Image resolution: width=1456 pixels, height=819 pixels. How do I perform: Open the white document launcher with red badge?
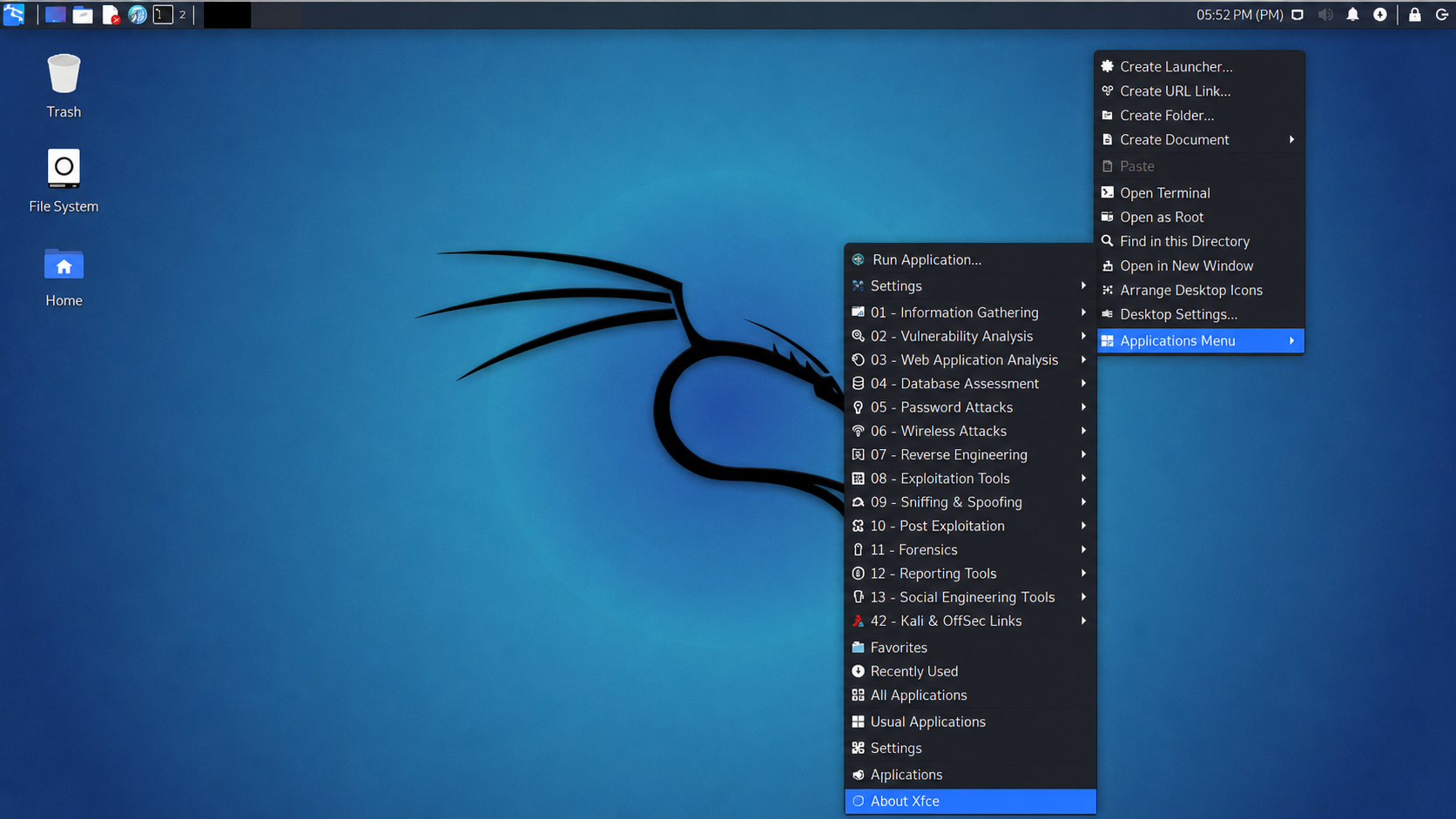tap(111, 15)
